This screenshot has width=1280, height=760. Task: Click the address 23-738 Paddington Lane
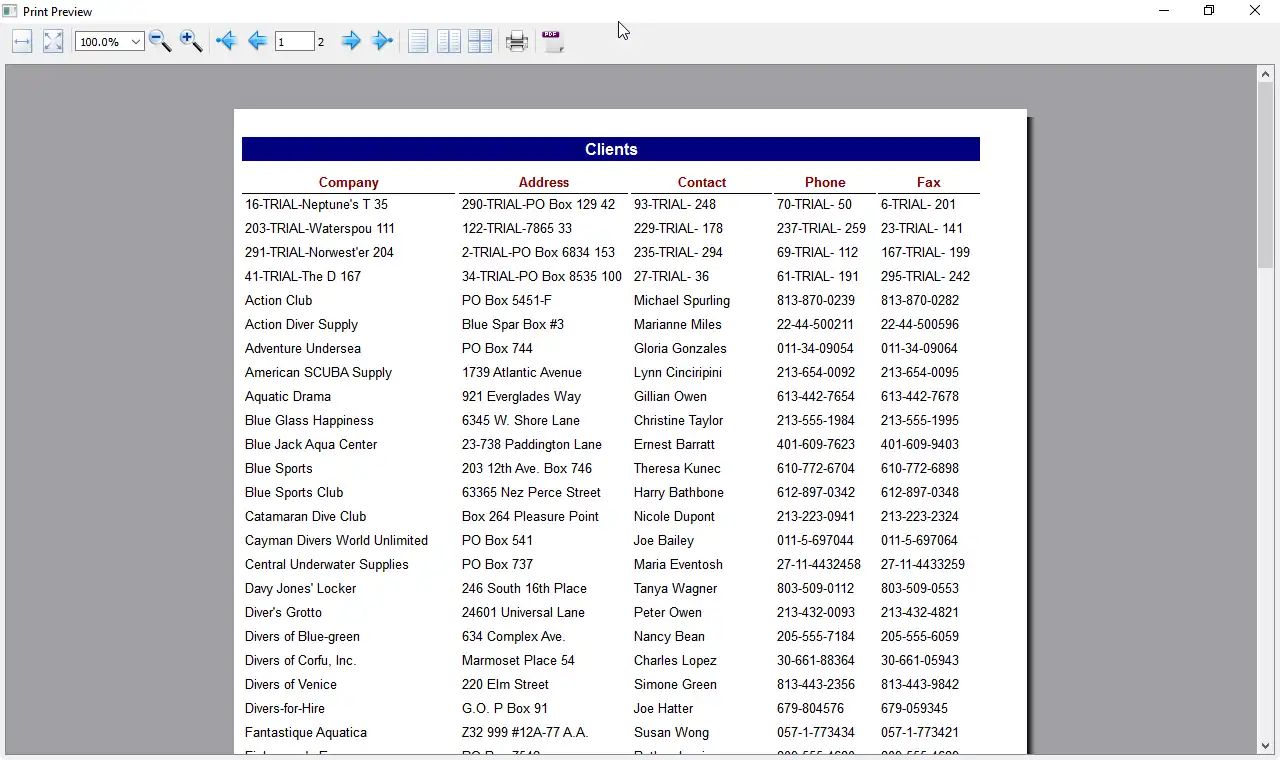[x=532, y=444]
